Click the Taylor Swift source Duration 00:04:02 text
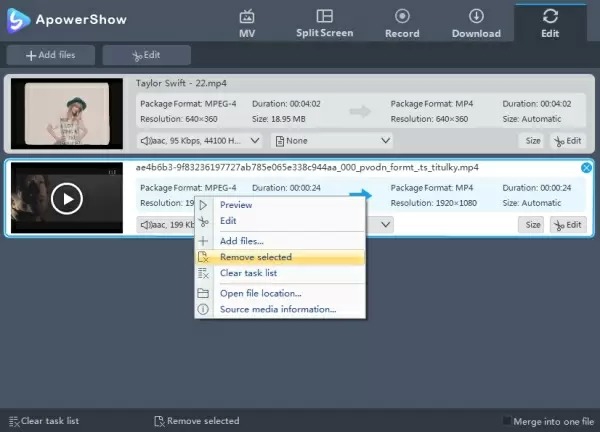The height and width of the screenshot is (432, 600). (x=286, y=104)
